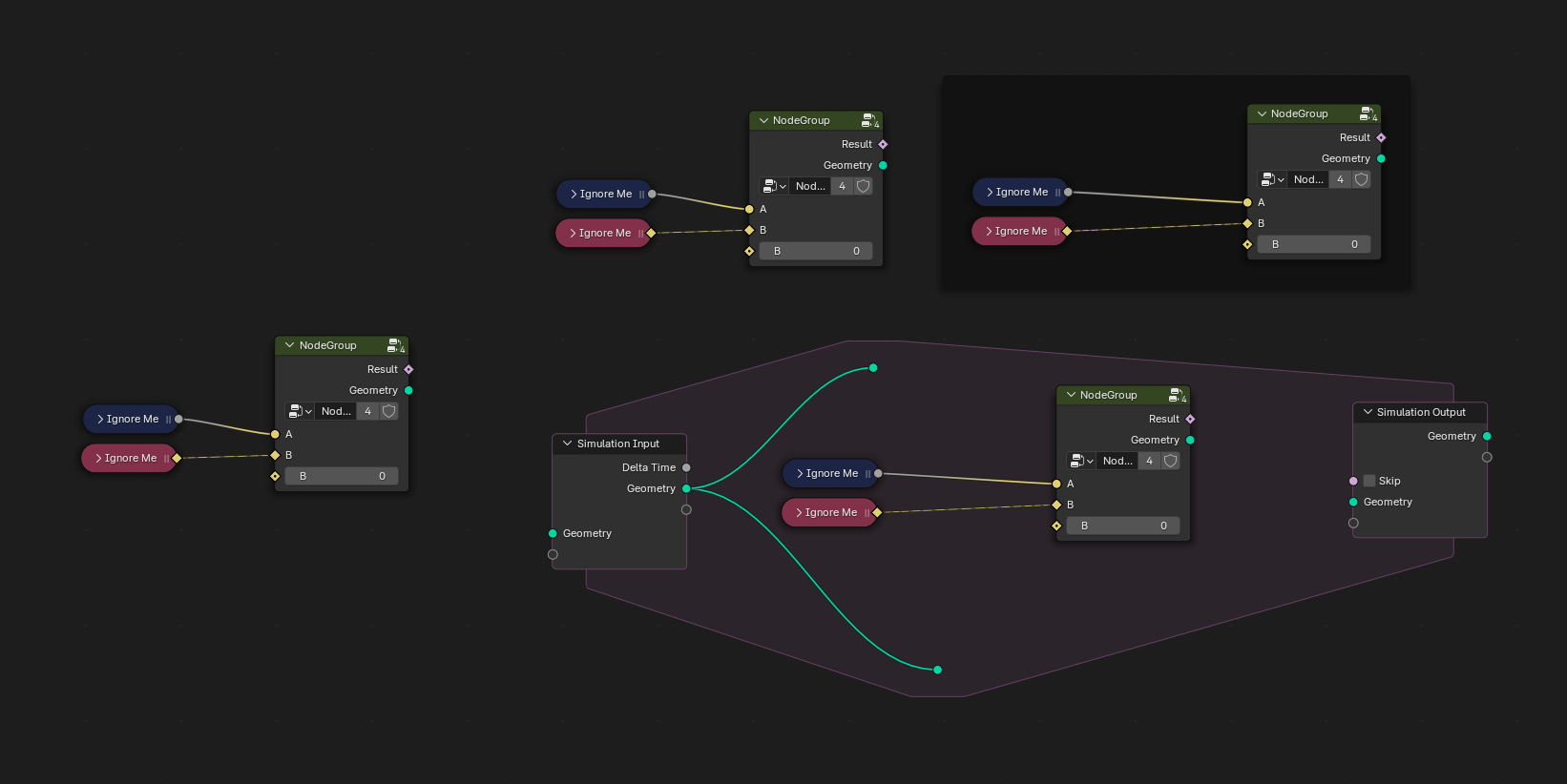Expand red Ignore Me node inside simulation zone

[799, 512]
